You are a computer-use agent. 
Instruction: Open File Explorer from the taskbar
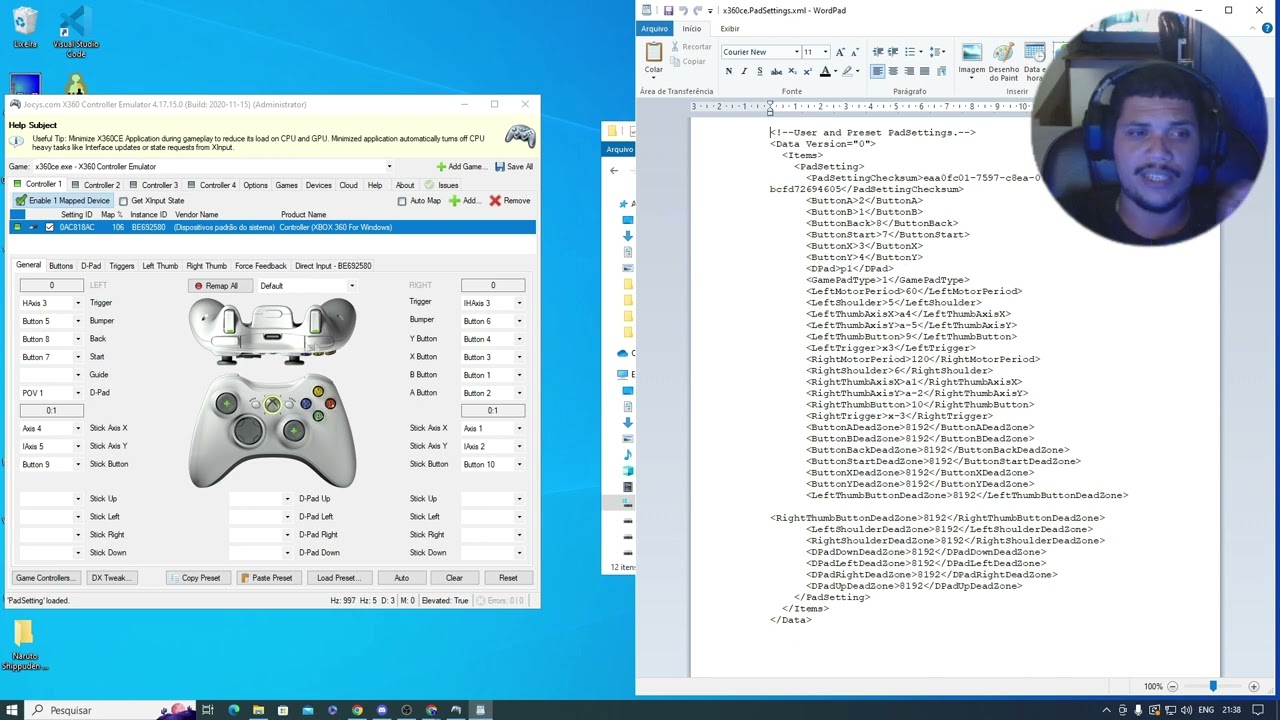pyautogui.click(x=258, y=710)
